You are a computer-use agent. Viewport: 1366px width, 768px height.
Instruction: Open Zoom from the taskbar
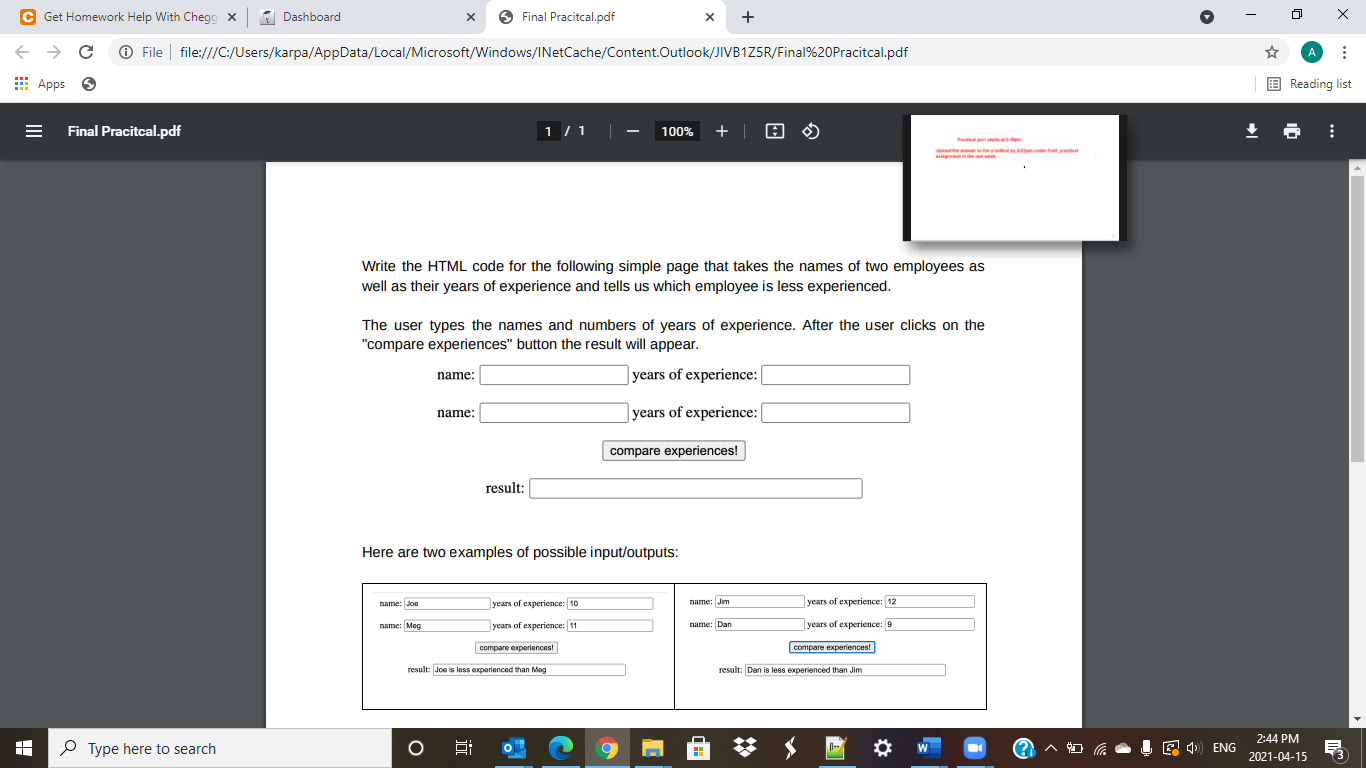(974, 748)
